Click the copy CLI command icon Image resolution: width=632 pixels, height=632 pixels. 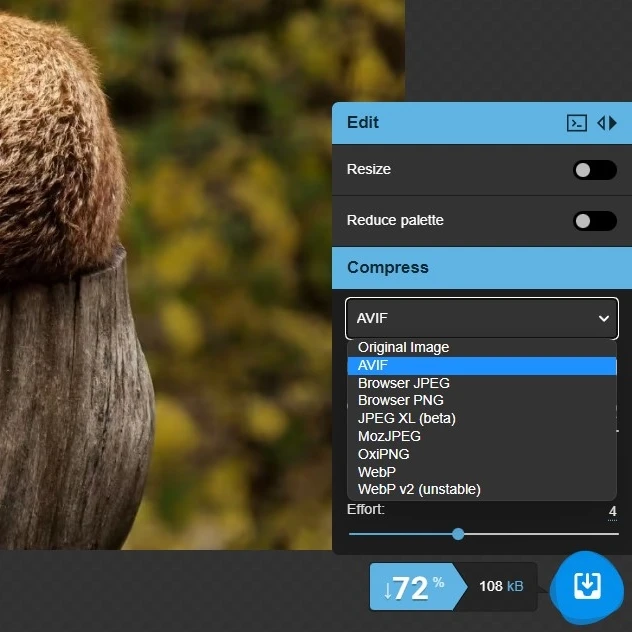577,123
